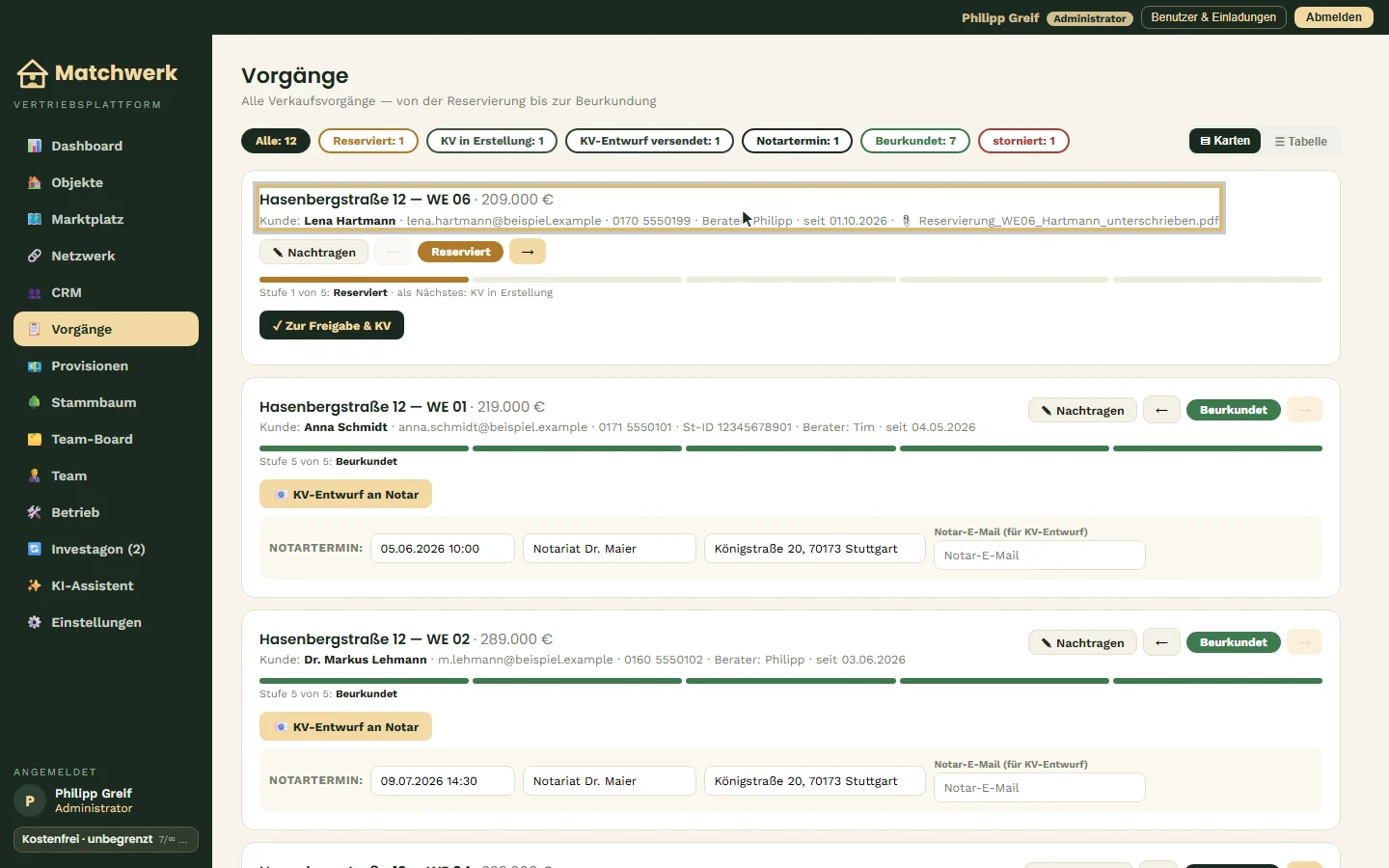Image resolution: width=1389 pixels, height=868 pixels.
Task: Click the Team-Board icon
Action: 35,439
